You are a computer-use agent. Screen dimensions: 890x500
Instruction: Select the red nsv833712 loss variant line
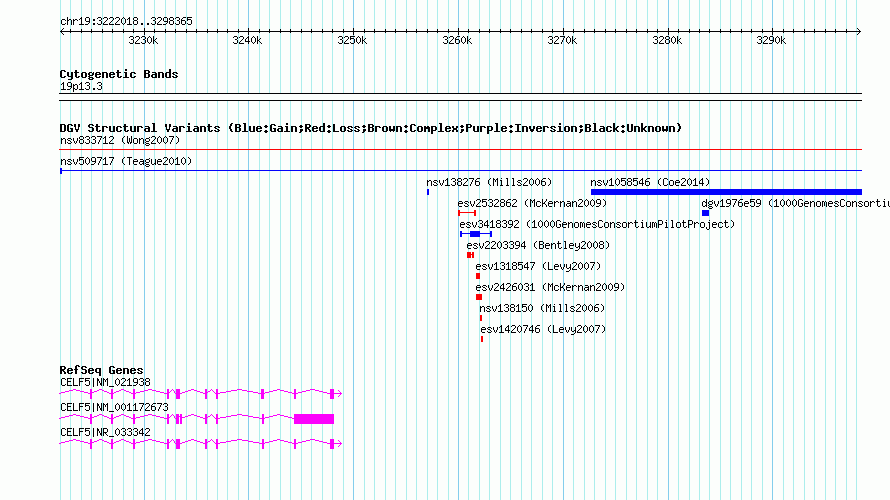click(x=460, y=150)
